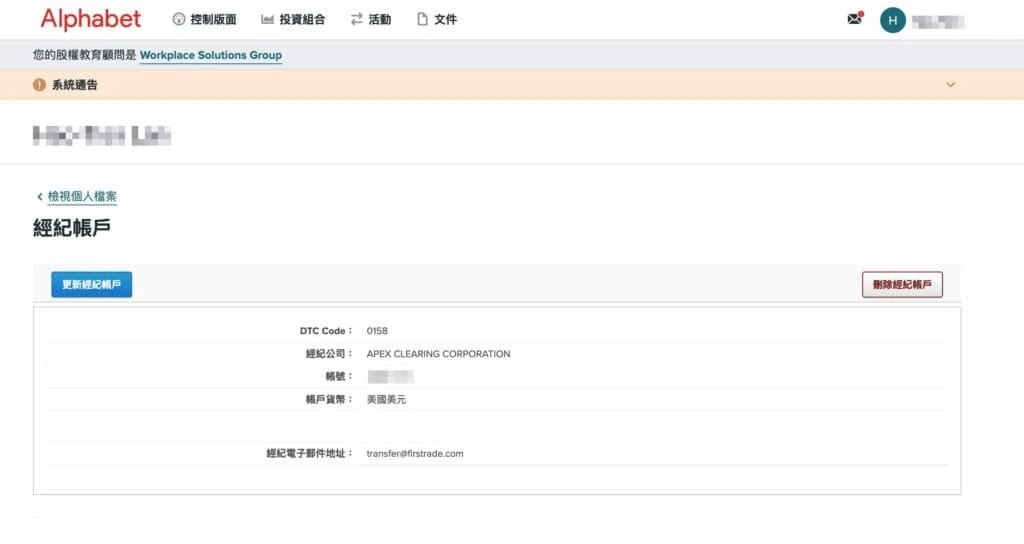Click the document page icon

[423, 20]
